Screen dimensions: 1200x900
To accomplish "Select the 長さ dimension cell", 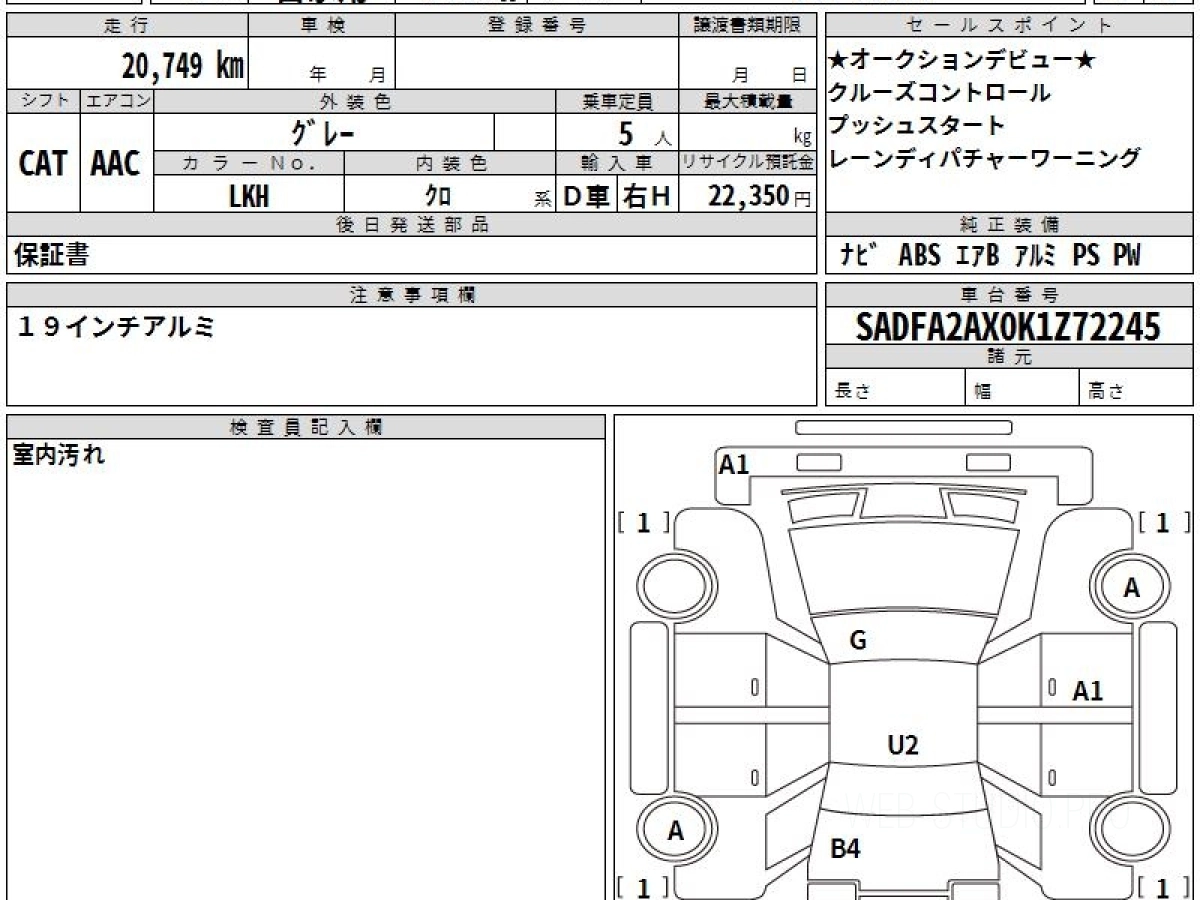I will point(895,388).
